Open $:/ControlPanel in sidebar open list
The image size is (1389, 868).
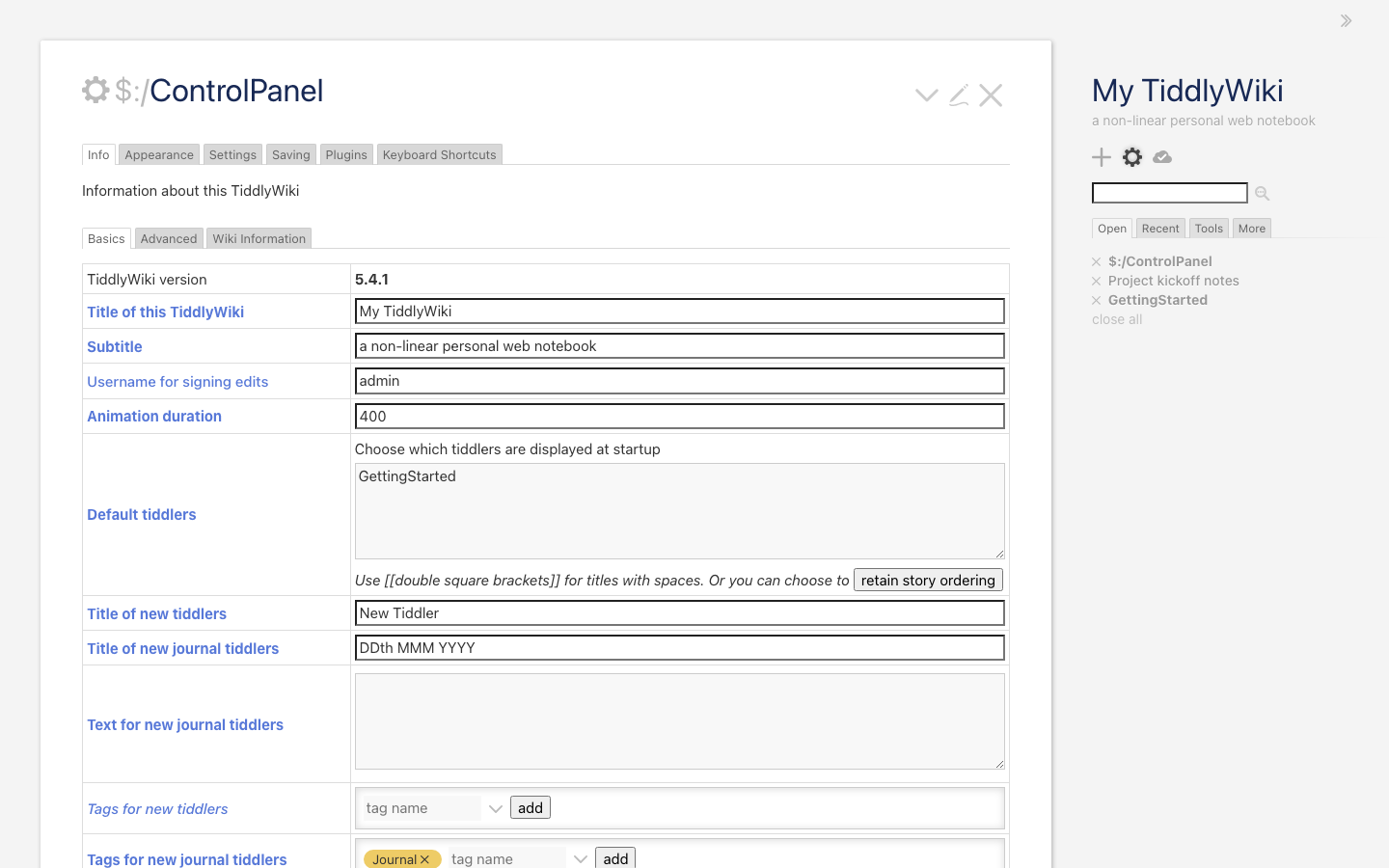click(x=1159, y=261)
